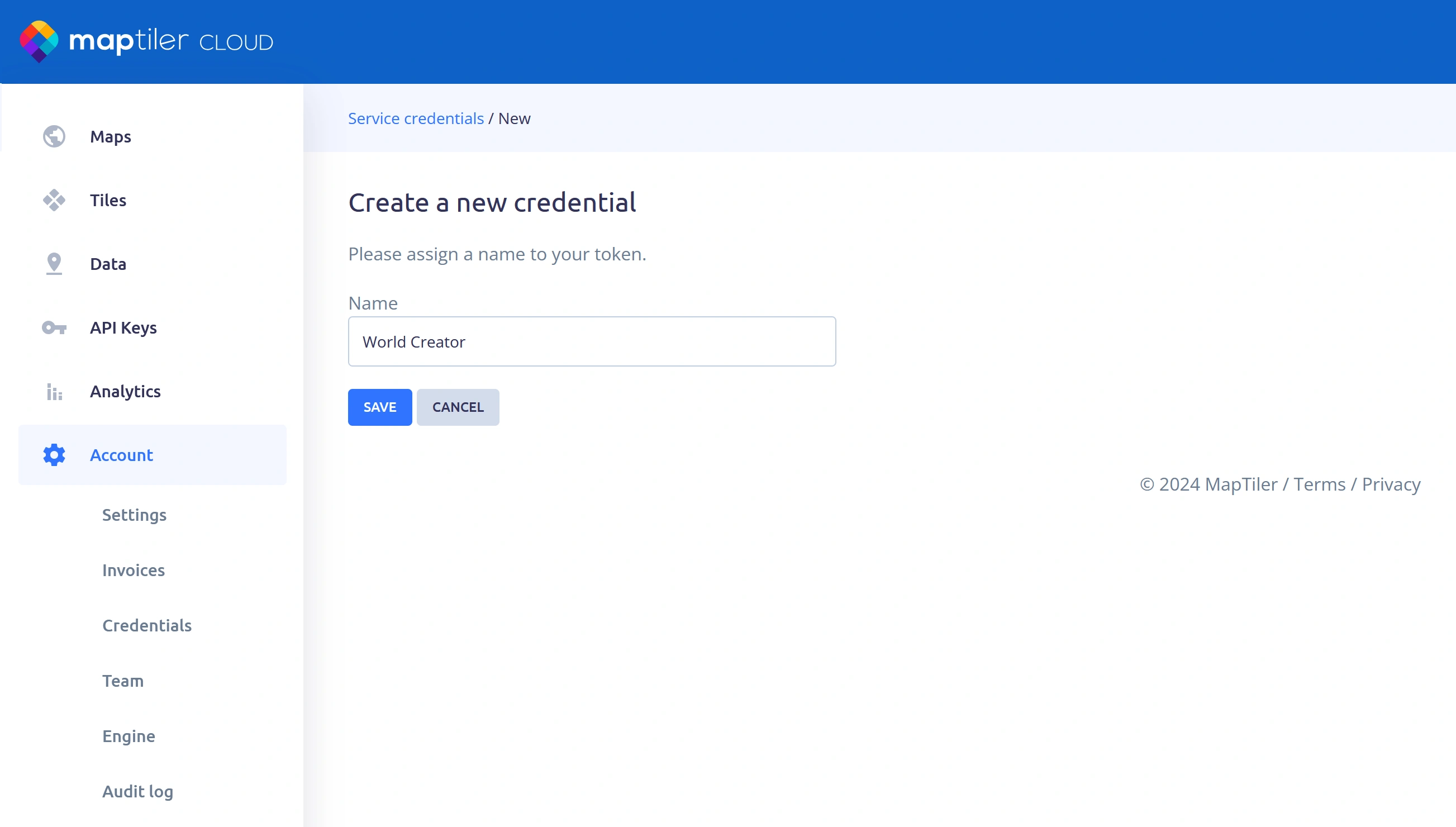
Task: Click the Tiles diamond grid icon
Action: (x=54, y=200)
